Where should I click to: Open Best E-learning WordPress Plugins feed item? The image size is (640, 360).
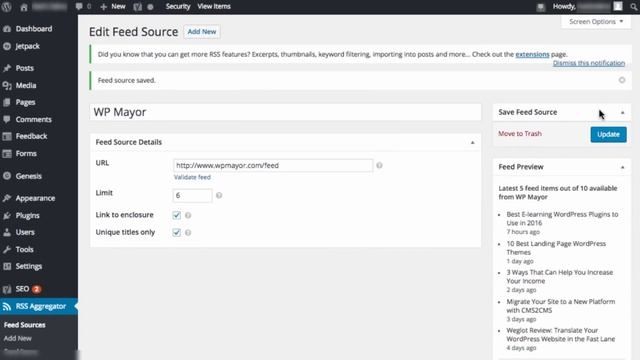(x=562, y=218)
